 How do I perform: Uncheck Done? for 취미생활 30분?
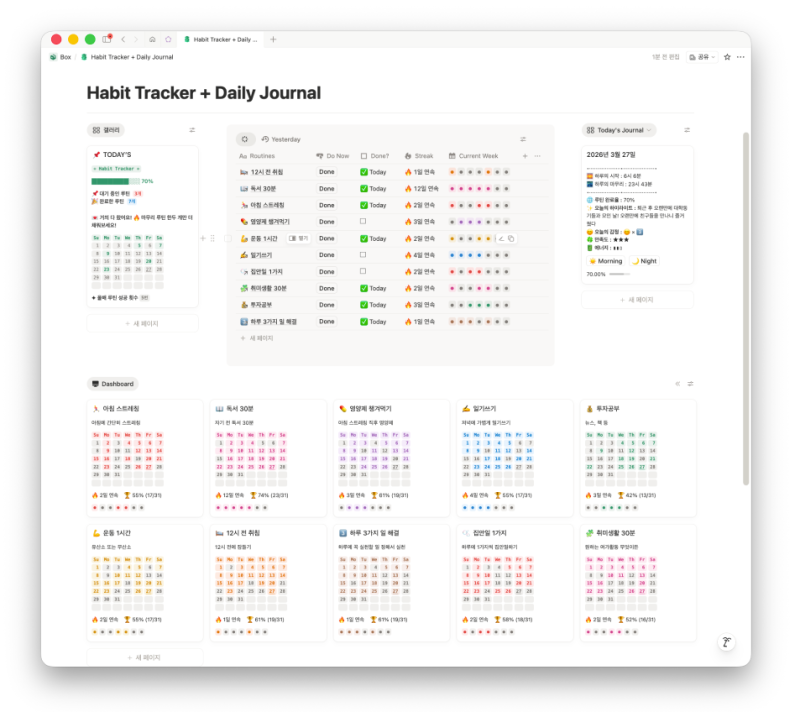(364, 288)
